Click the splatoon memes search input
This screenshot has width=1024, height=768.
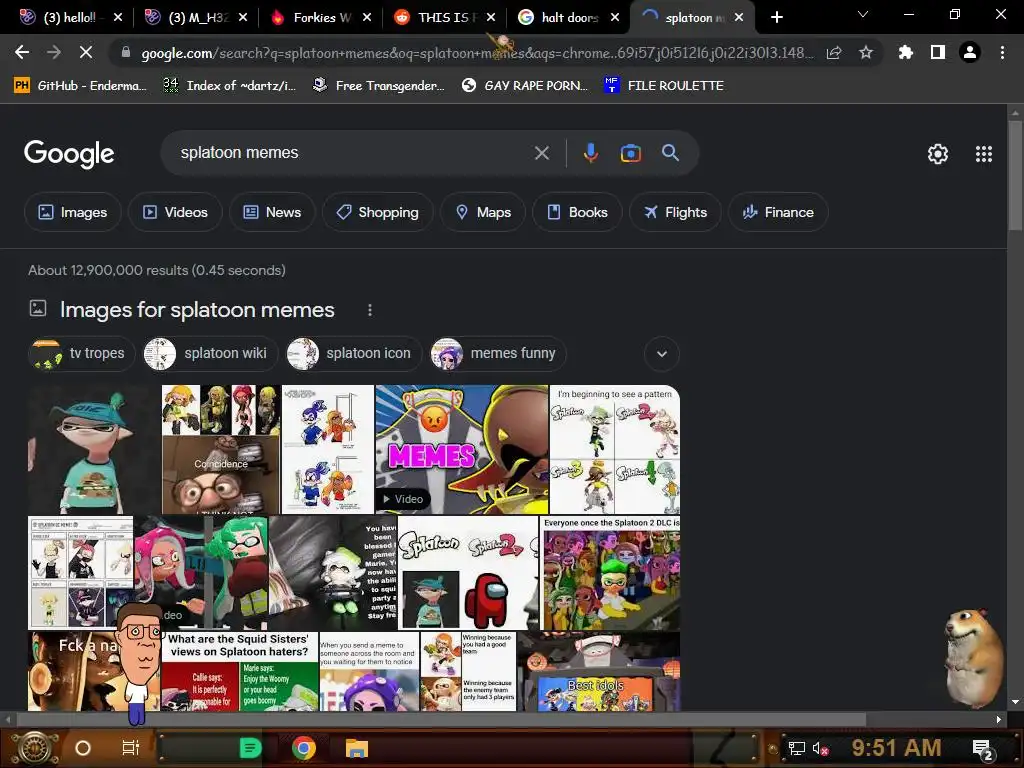point(353,153)
